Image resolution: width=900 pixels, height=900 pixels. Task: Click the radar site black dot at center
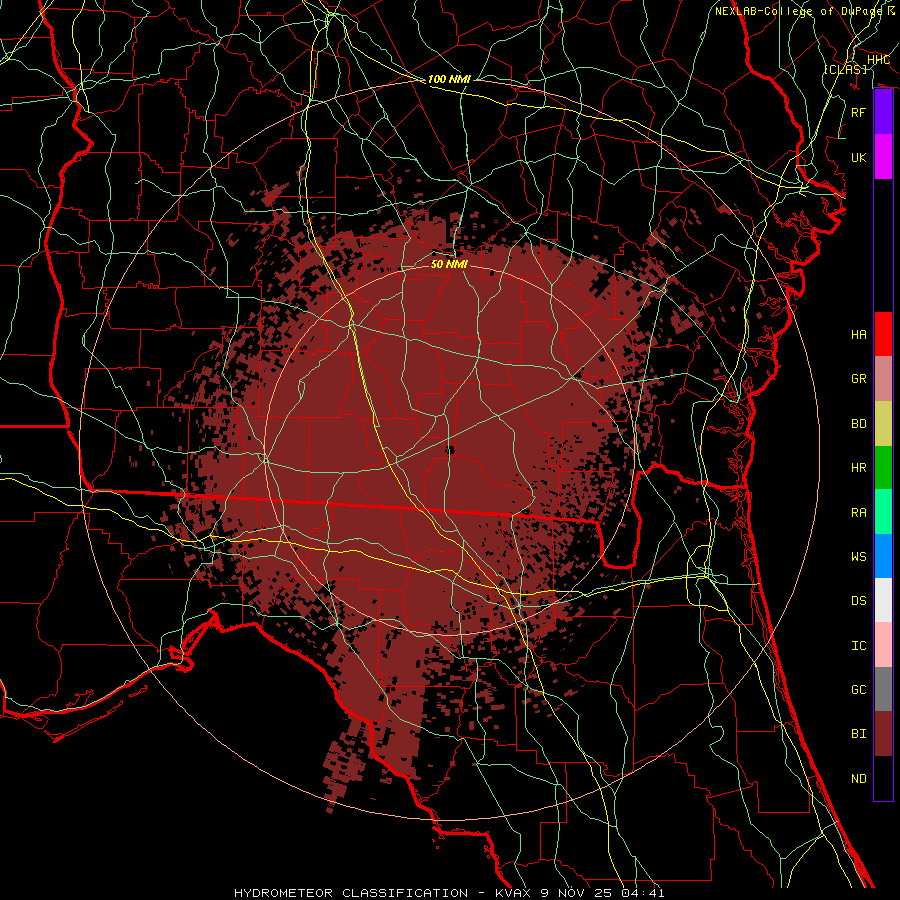tap(450, 450)
